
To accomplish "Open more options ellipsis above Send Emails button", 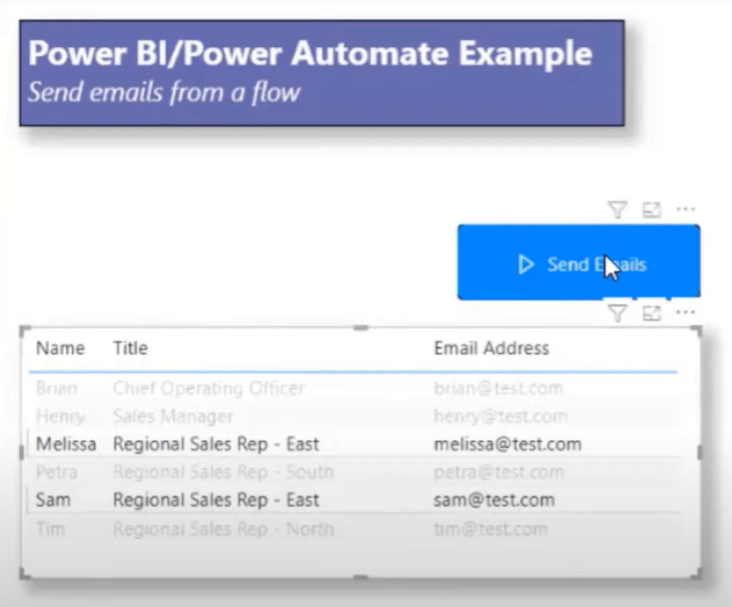I will click(686, 209).
